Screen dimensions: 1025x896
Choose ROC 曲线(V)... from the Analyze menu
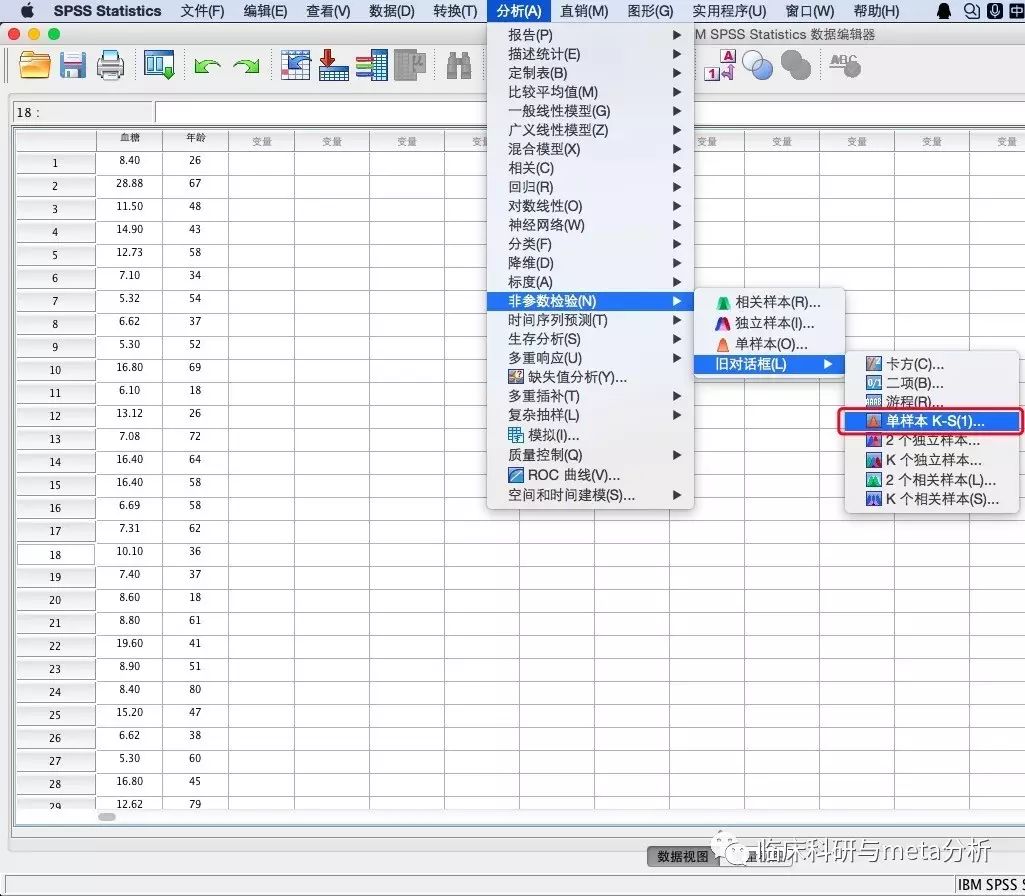coord(590,474)
